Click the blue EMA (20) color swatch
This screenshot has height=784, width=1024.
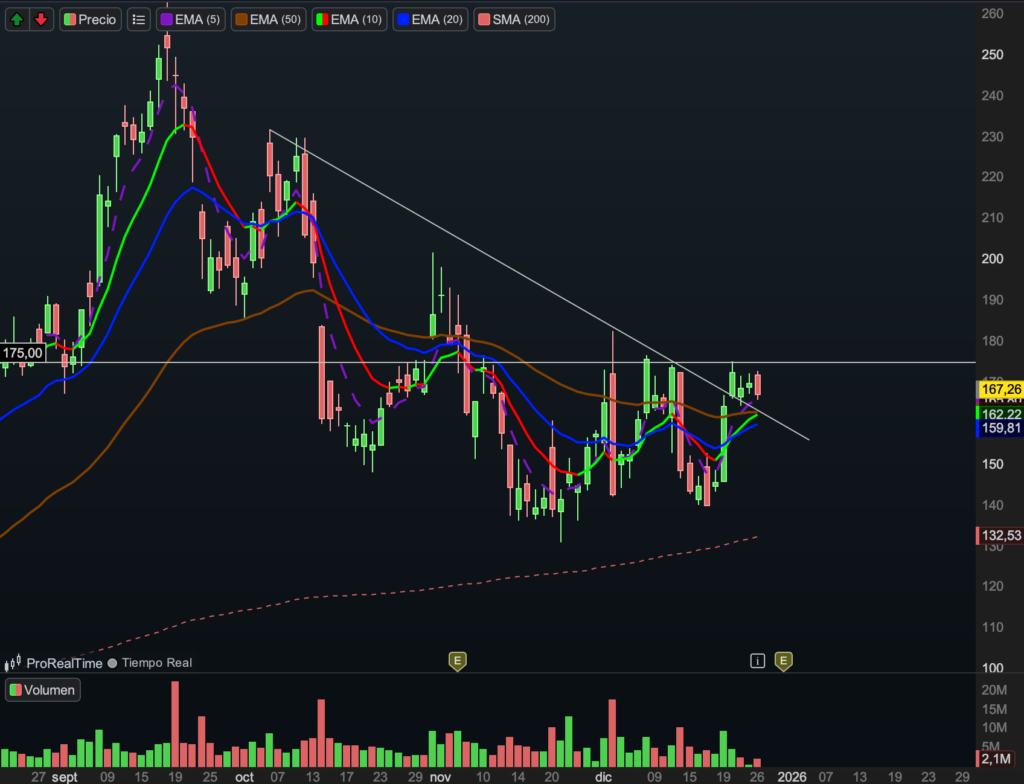(402, 19)
